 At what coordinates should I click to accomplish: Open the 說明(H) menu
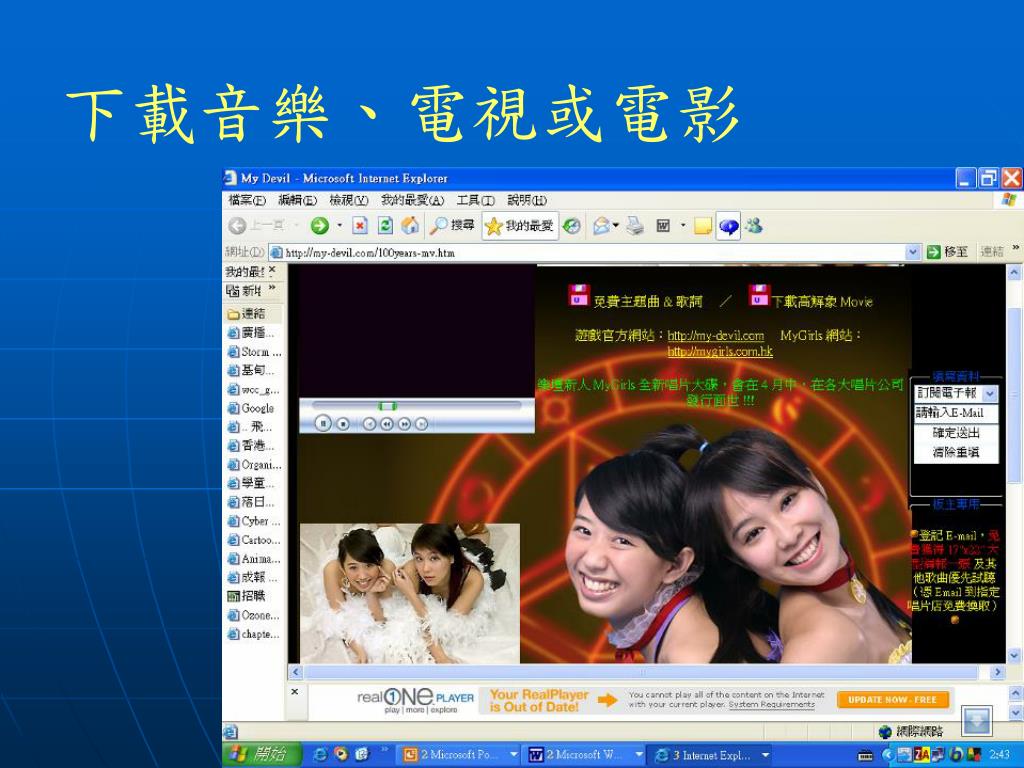527,200
